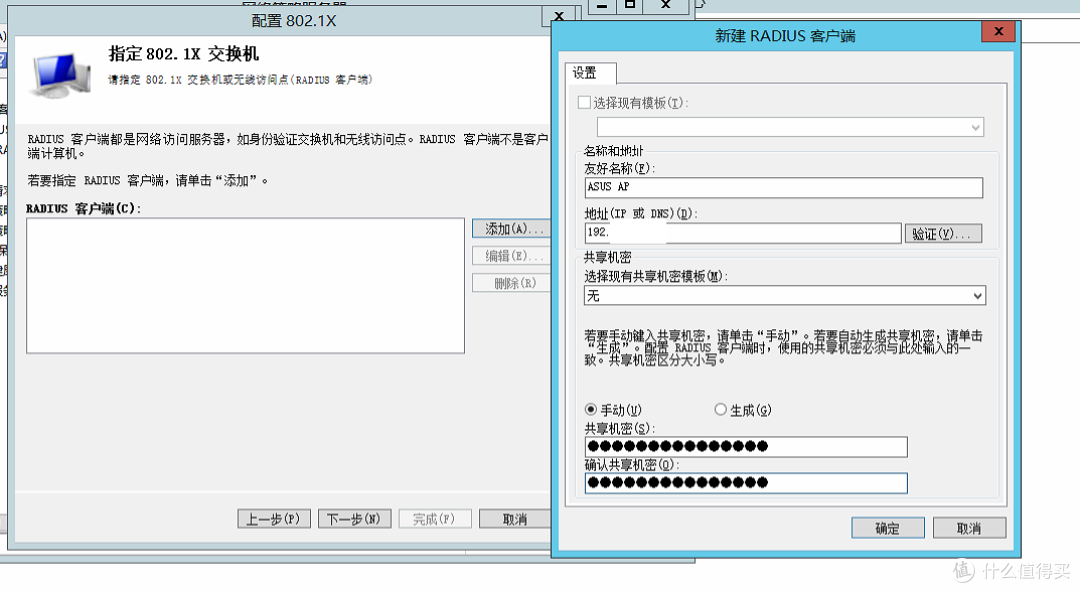The height and width of the screenshot is (593, 1080).
Task: Click the empty RADIUS 客户端 list box
Action: tap(245, 285)
